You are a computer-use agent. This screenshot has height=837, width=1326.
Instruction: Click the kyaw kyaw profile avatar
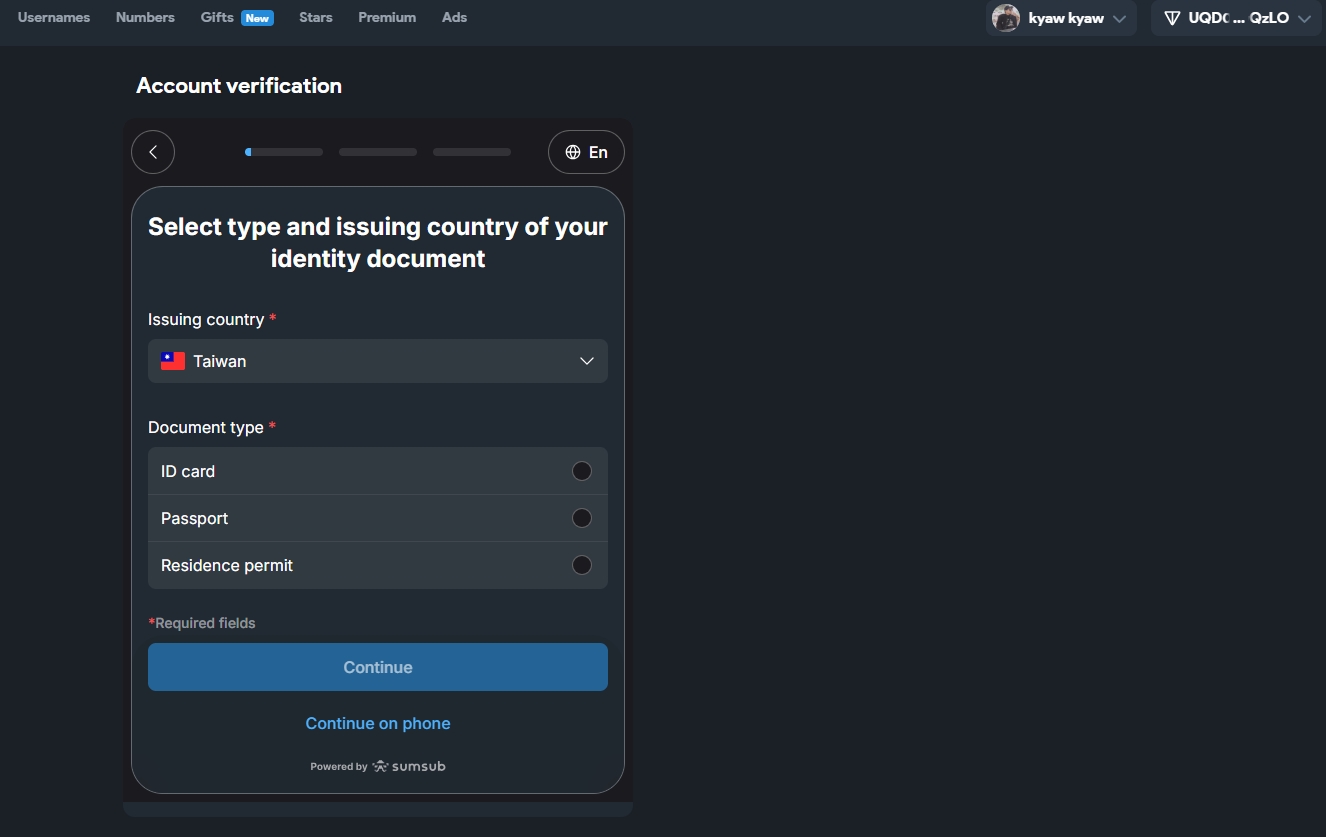(1005, 18)
